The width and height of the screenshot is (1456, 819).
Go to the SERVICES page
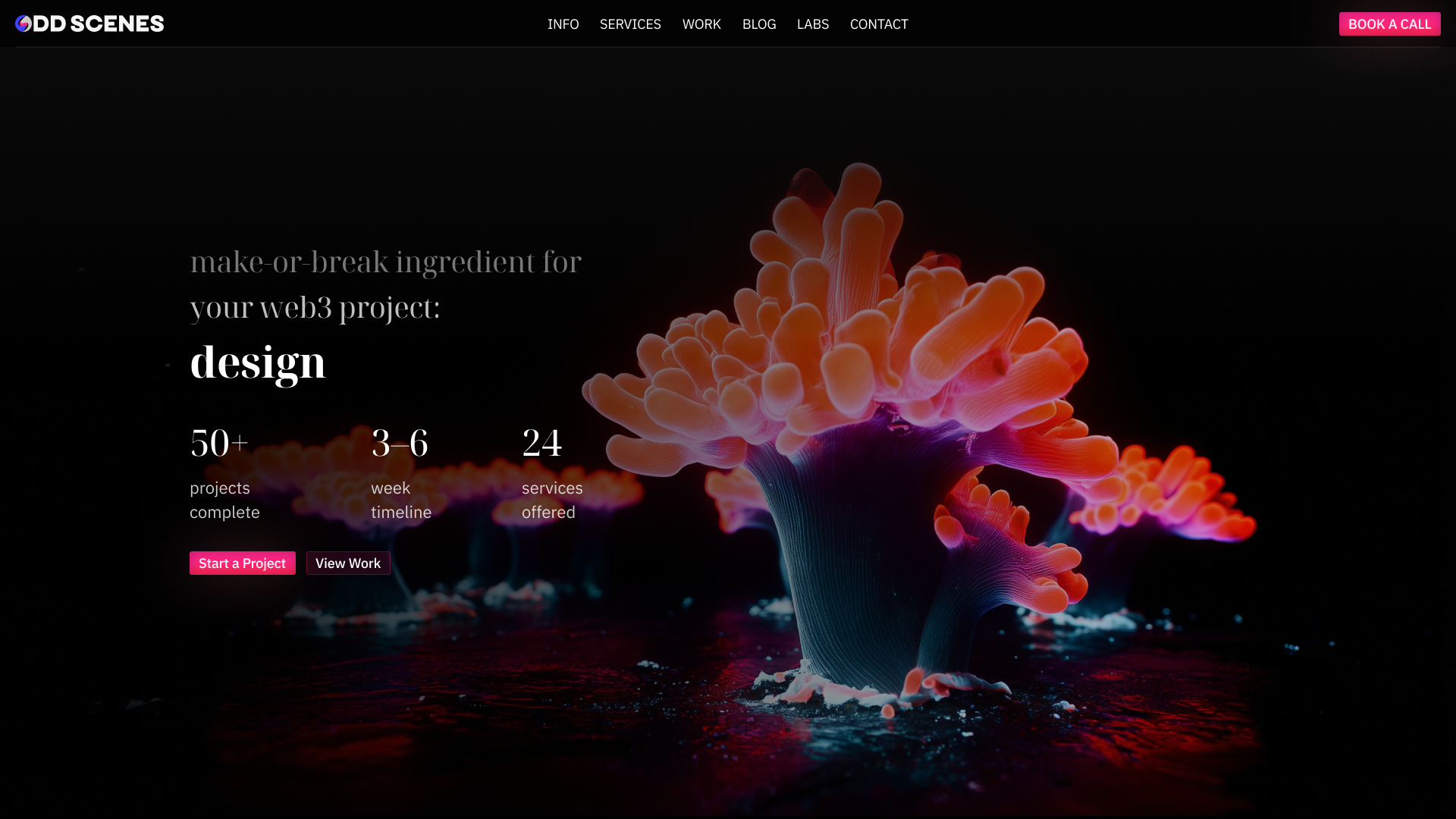(x=630, y=24)
